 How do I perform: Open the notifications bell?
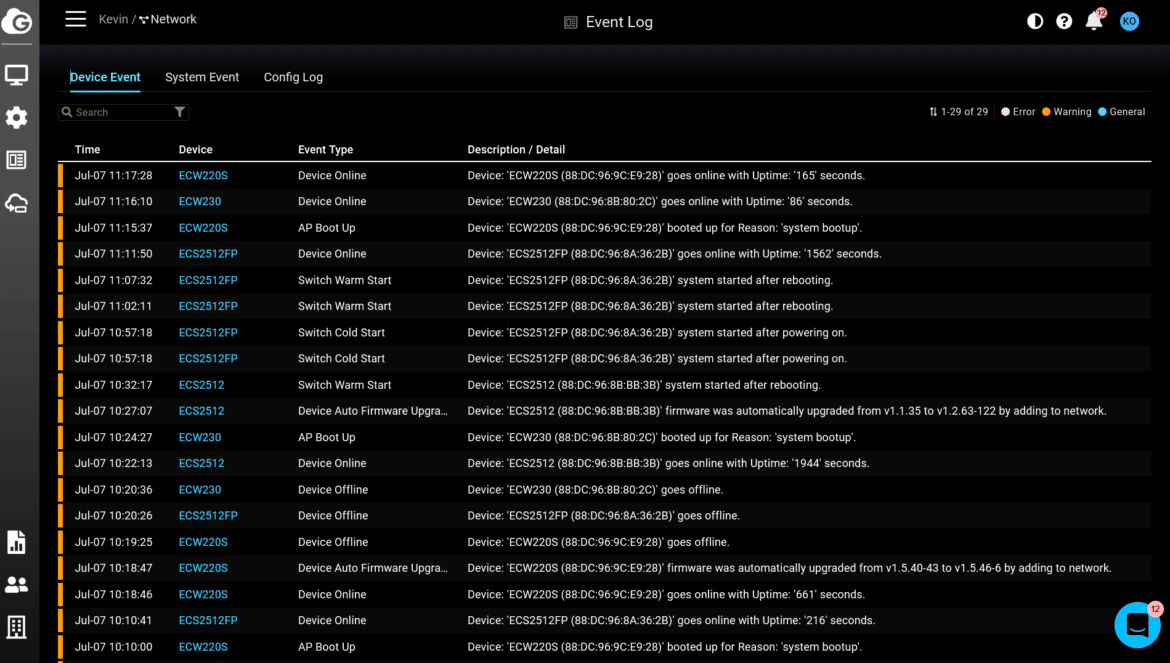(x=1094, y=21)
